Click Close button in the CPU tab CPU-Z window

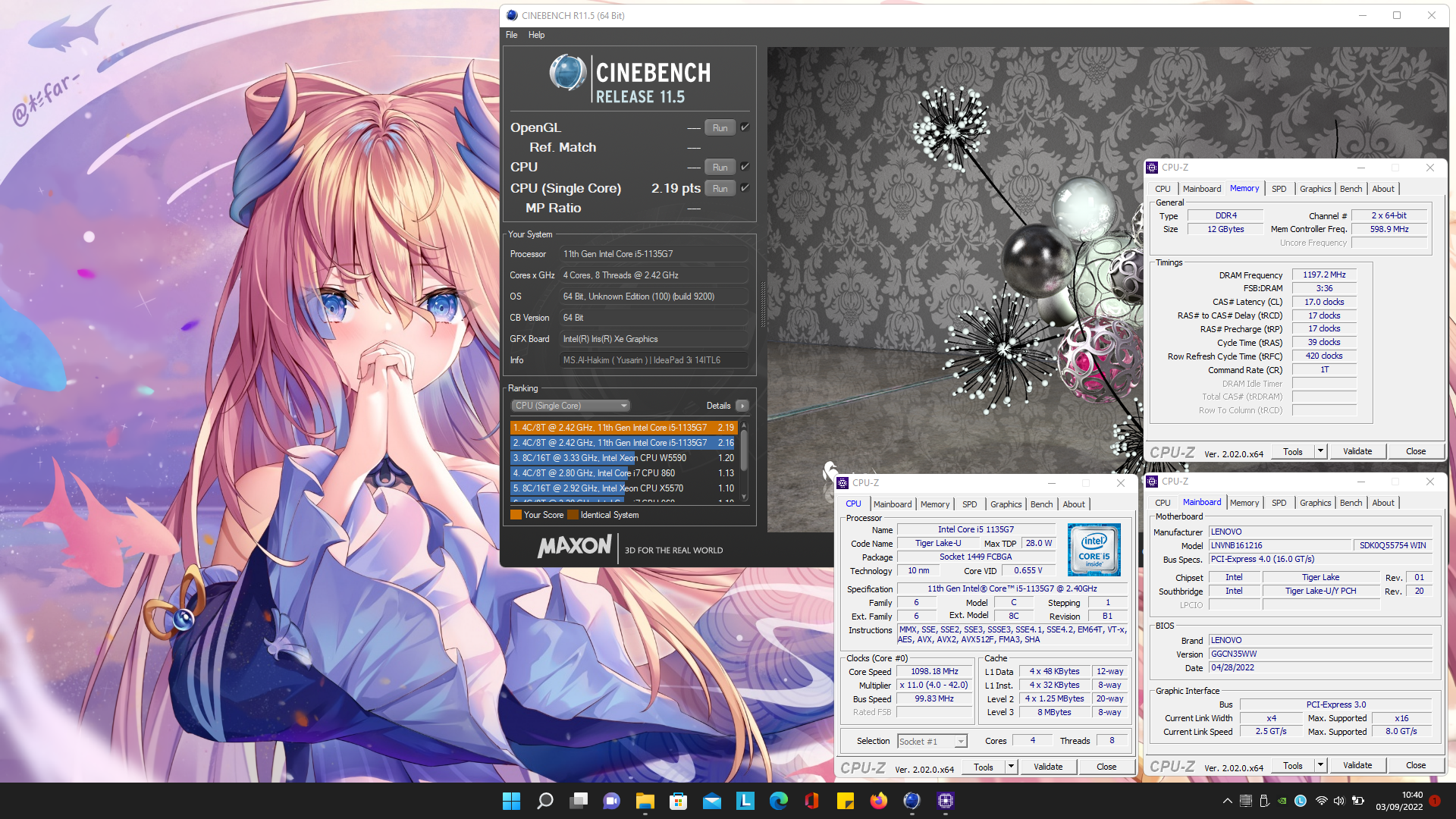click(1106, 767)
